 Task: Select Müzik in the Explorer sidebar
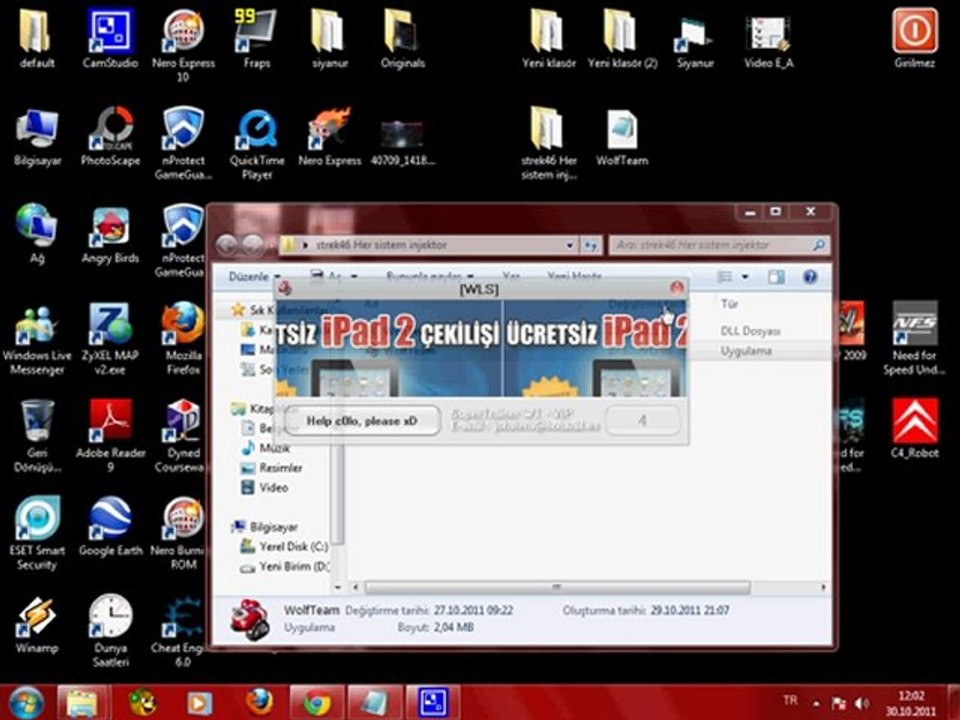pos(268,448)
